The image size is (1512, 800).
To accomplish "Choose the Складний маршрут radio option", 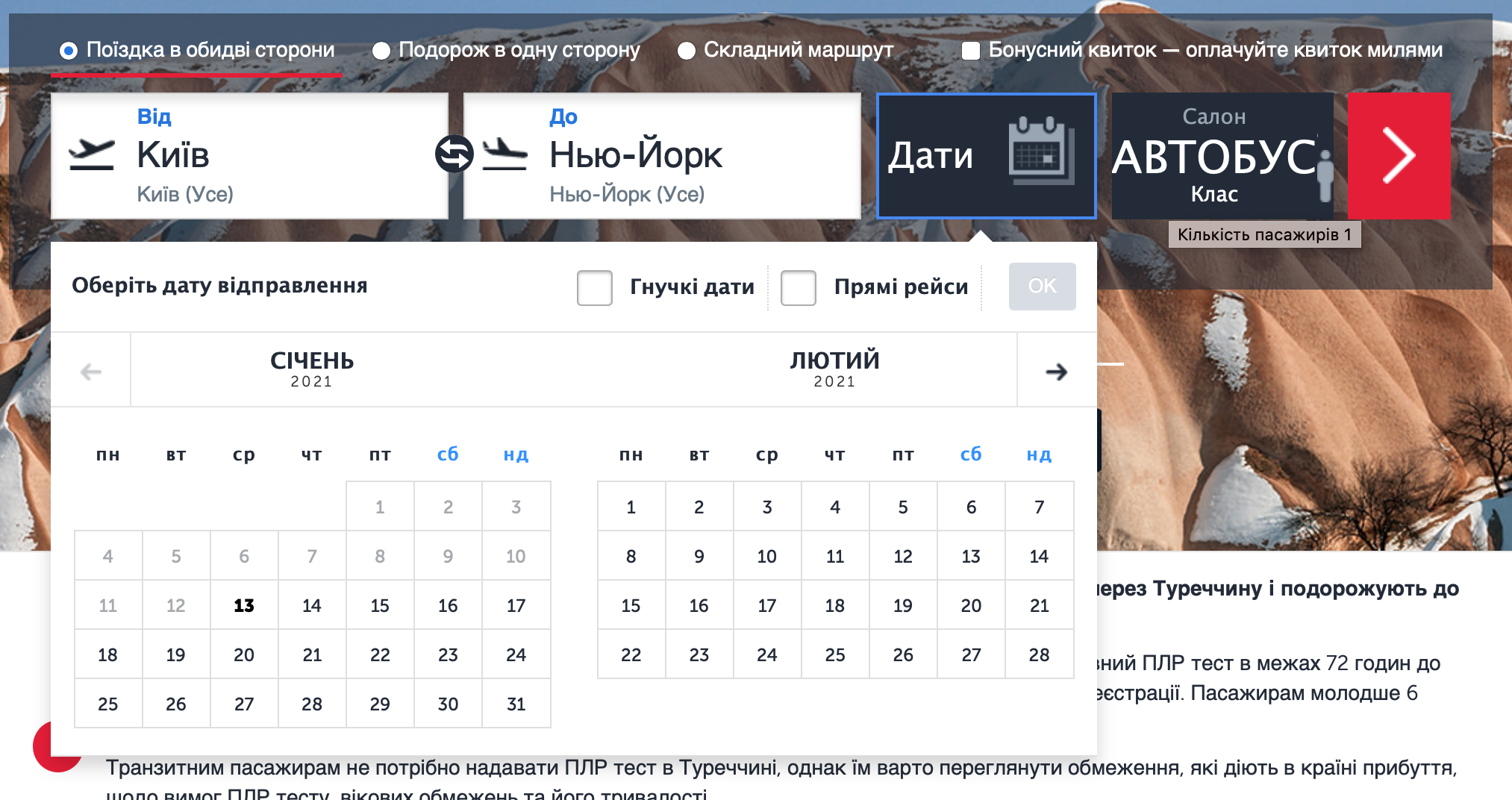I will coord(687,51).
